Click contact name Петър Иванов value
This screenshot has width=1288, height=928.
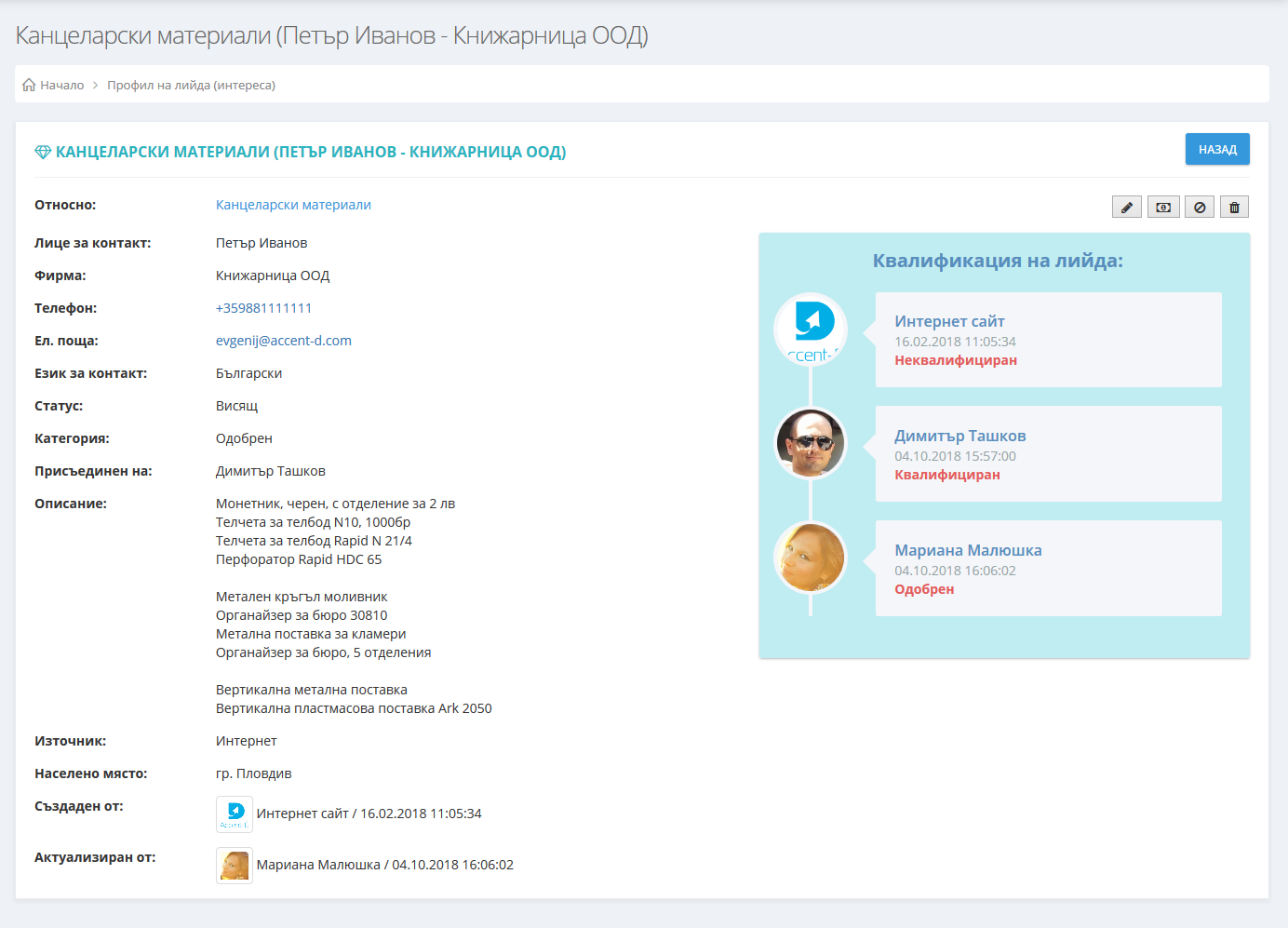(x=262, y=243)
